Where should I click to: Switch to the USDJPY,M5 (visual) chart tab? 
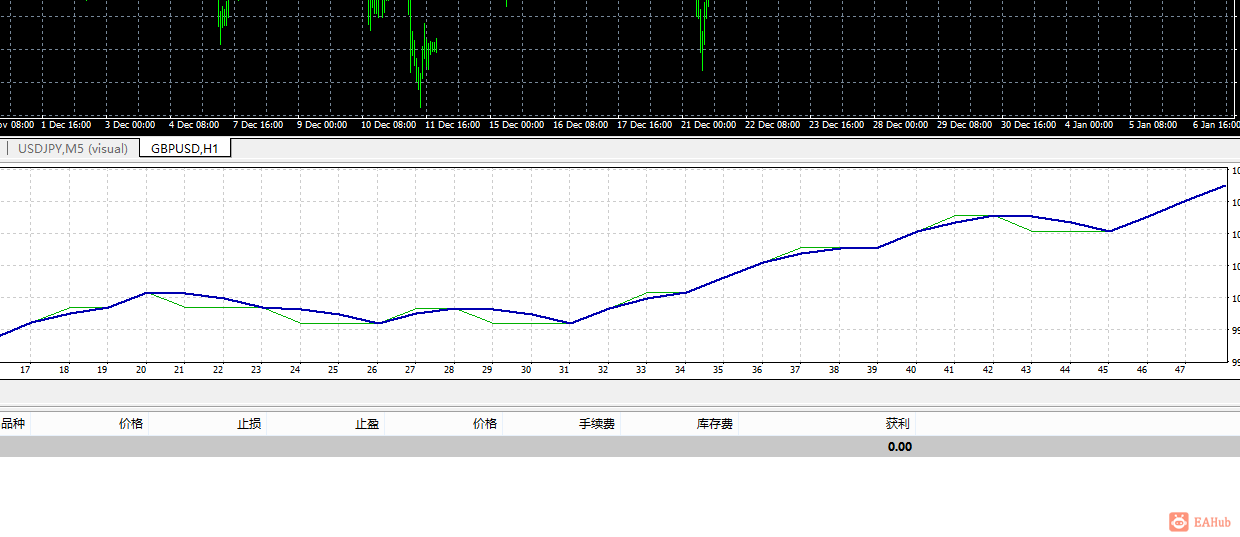click(x=73, y=149)
